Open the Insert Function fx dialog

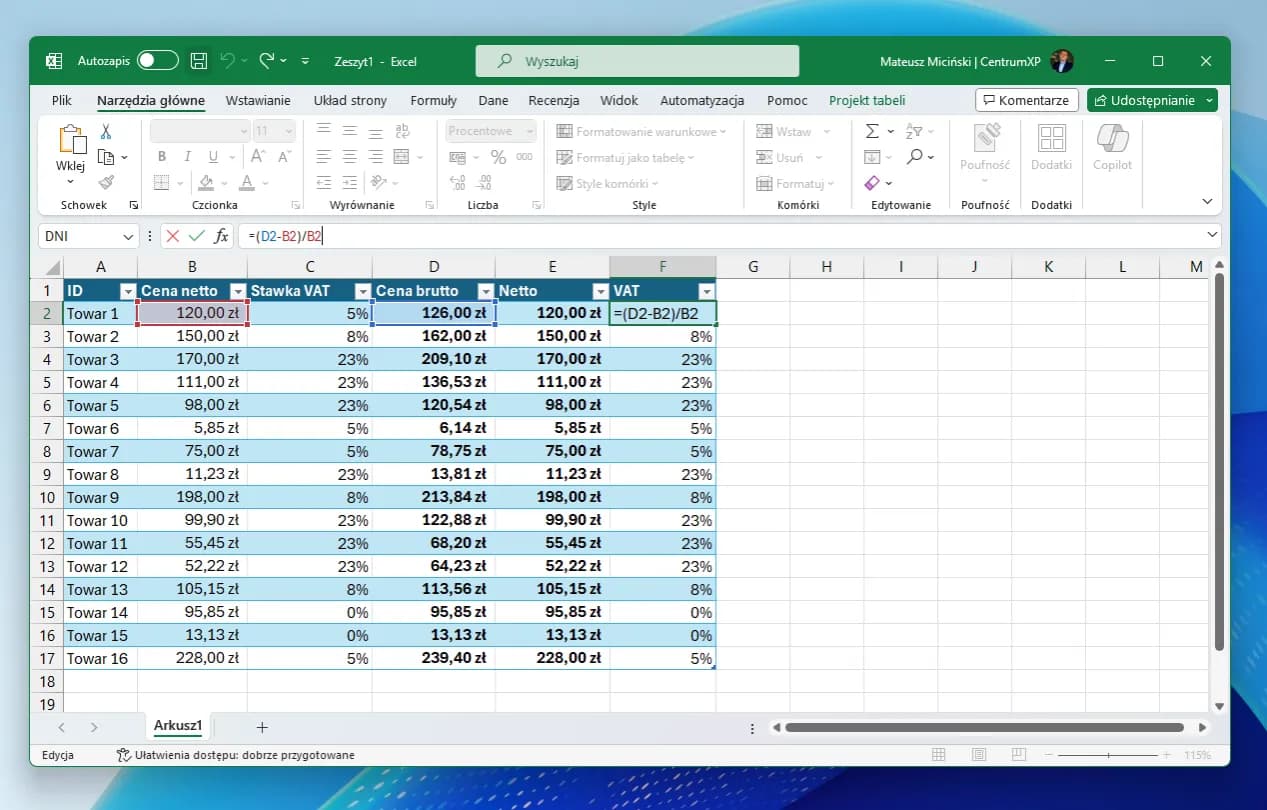click(221, 236)
